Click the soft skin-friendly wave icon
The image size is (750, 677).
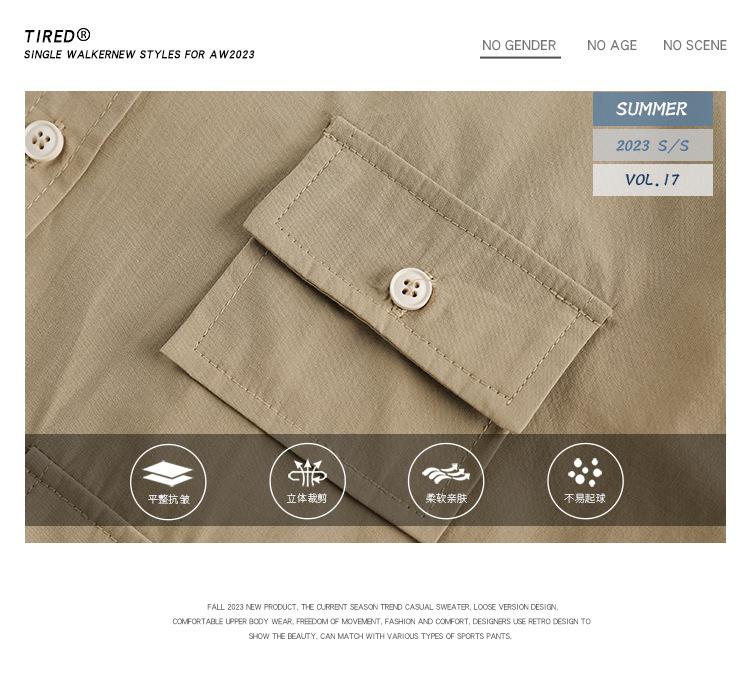click(446, 474)
